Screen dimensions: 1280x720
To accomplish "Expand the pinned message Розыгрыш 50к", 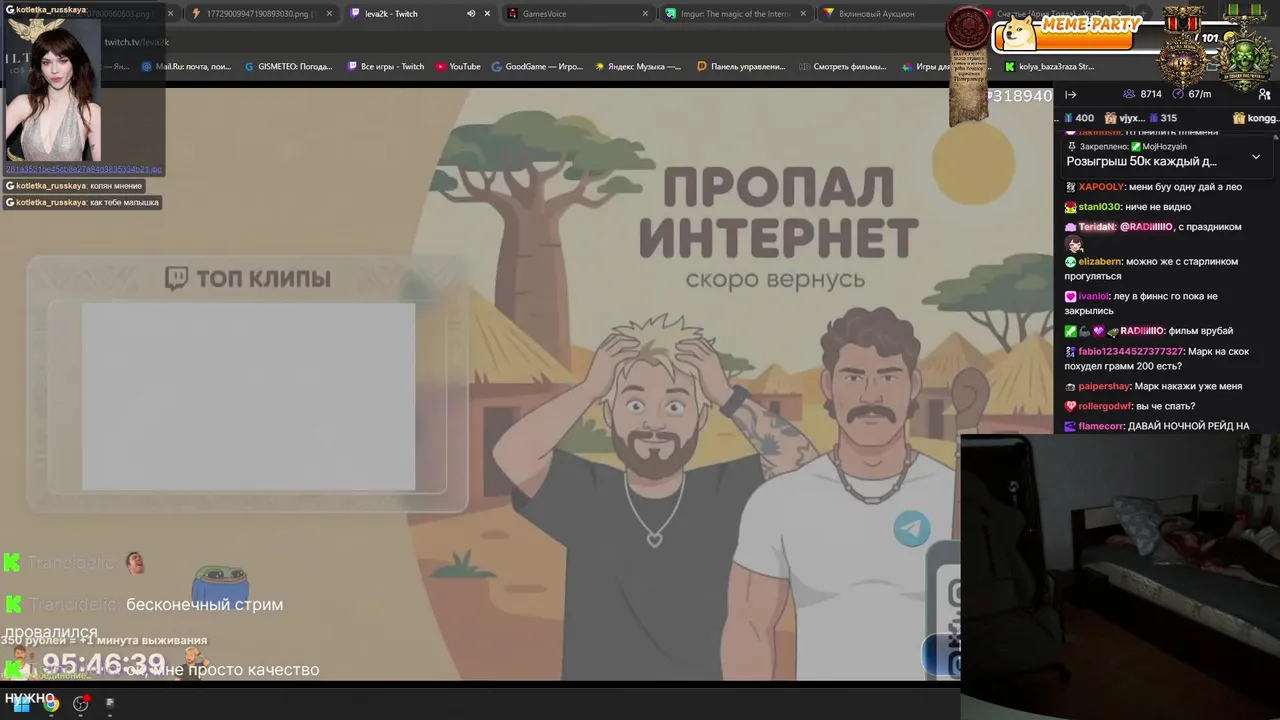I will (1256, 157).
